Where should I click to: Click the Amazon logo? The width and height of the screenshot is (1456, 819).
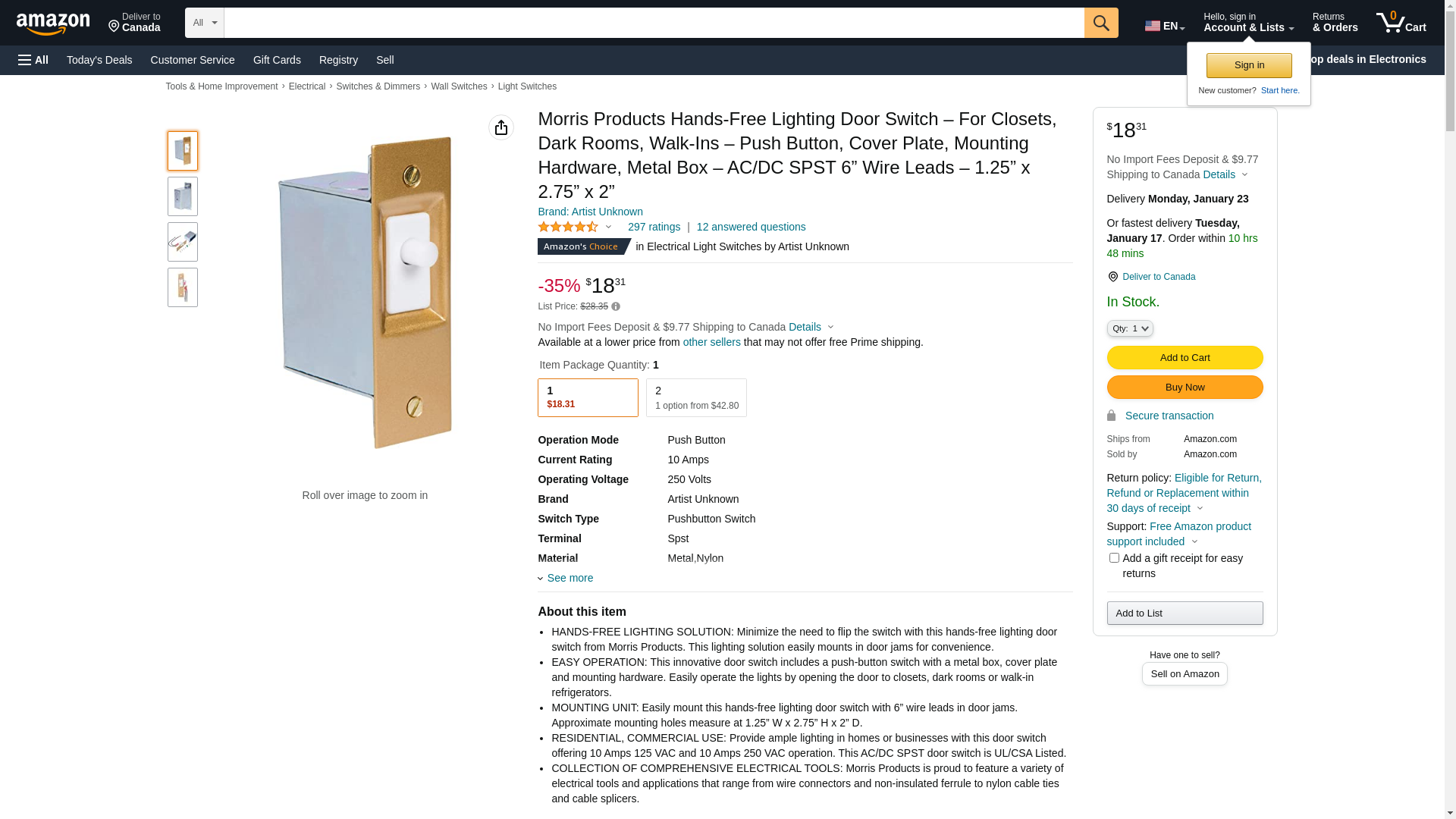point(53,24)
